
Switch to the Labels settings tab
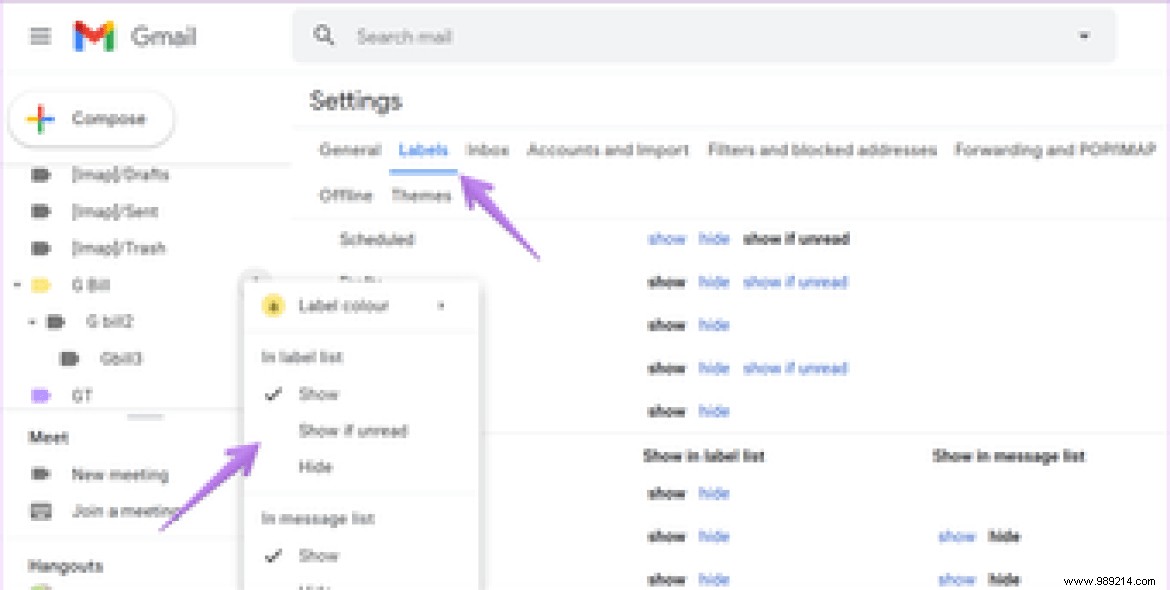pyautogui.click(x=424, y=149)
